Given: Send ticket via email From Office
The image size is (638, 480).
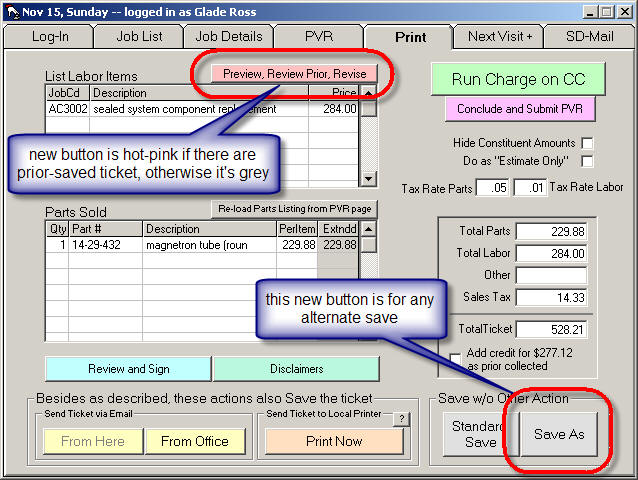Looking at the screenshot, I should [195, 441].
